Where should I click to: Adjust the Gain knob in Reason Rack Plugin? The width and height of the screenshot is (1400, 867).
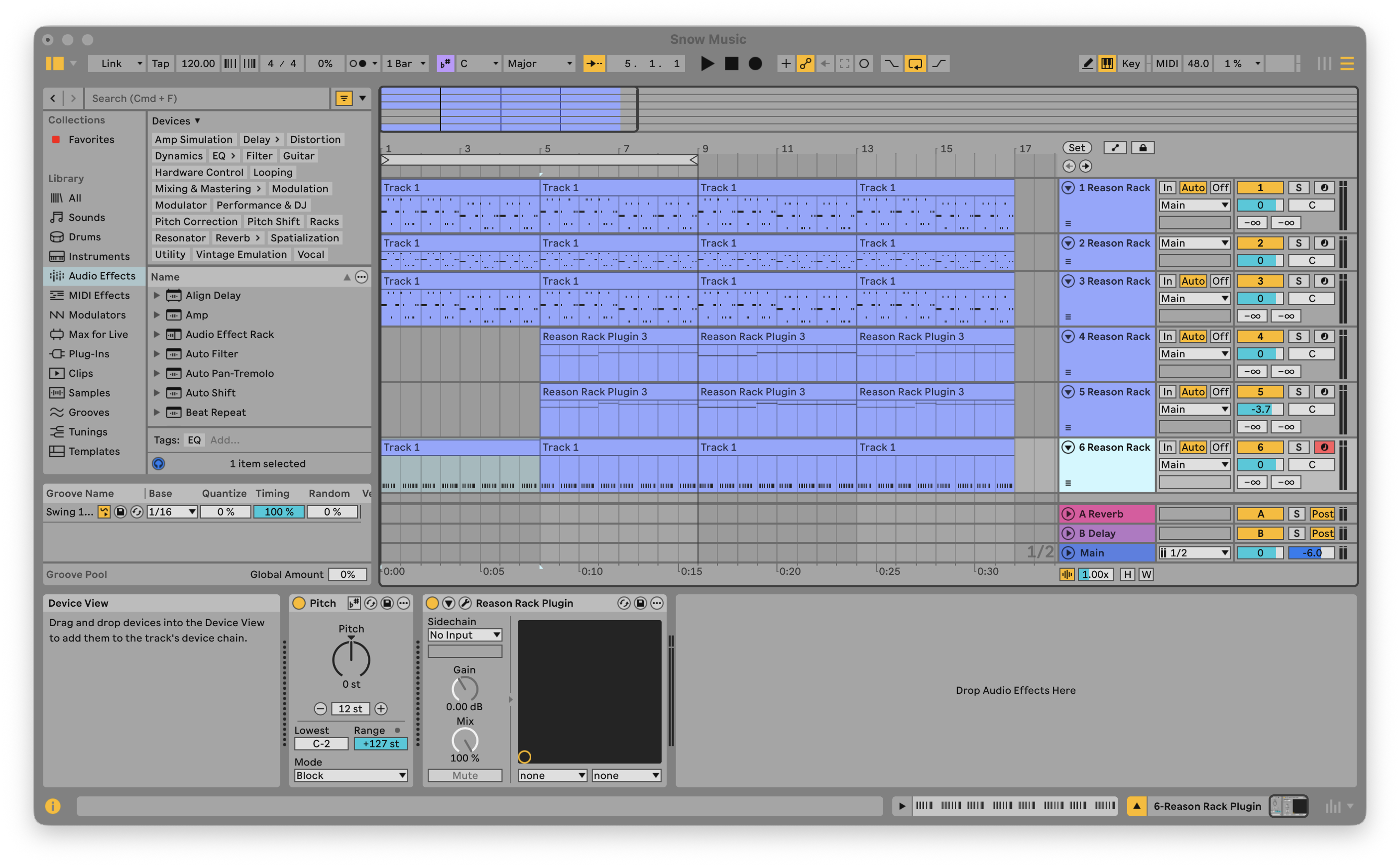pos(465,688)
